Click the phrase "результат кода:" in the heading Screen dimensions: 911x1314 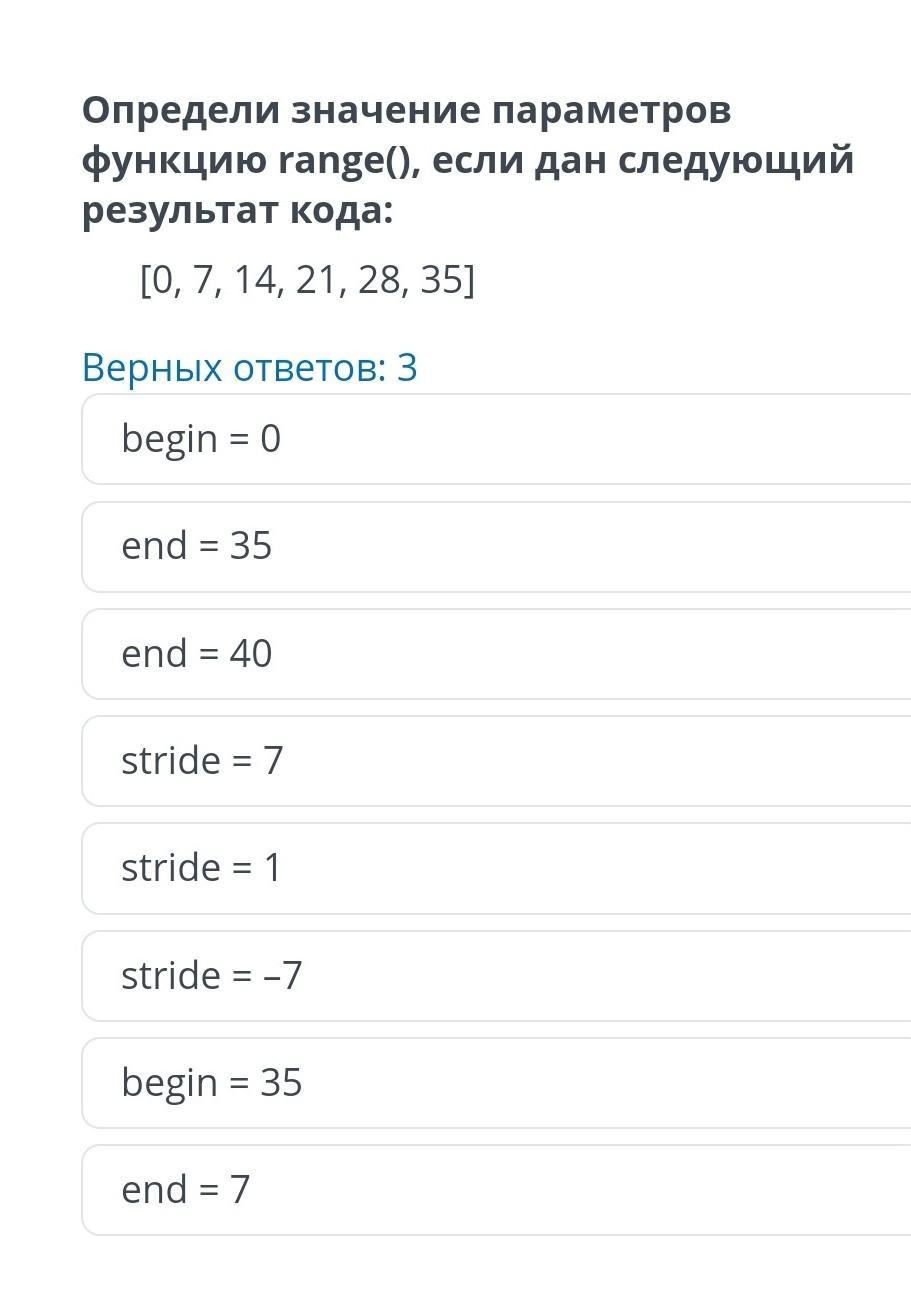238,211
